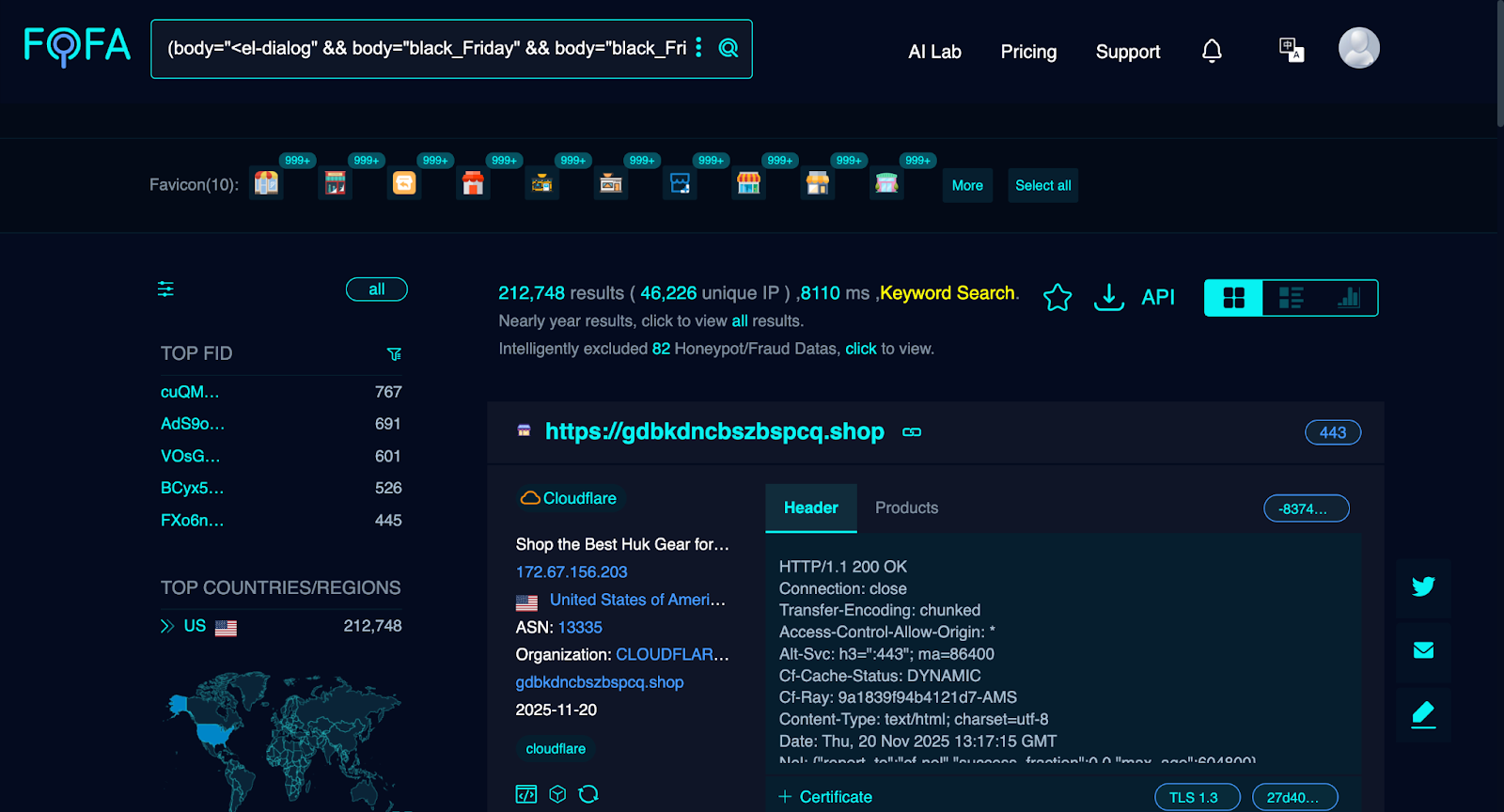Select the red-roof white shop favicon
Viewport: 1504px width, 812px height.
(x=474, y=183)
